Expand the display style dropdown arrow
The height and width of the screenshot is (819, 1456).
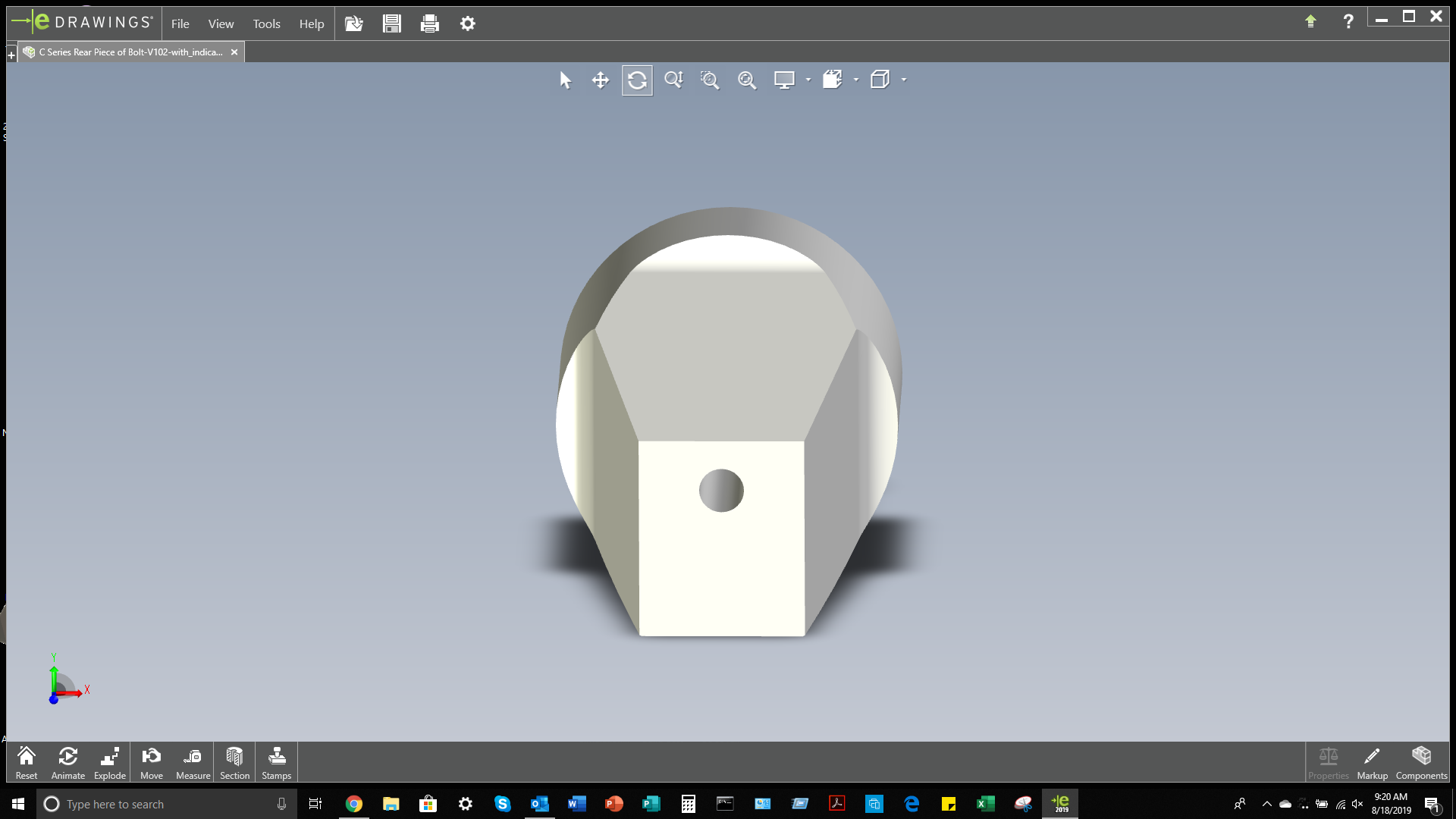click(x=808, y=80)
